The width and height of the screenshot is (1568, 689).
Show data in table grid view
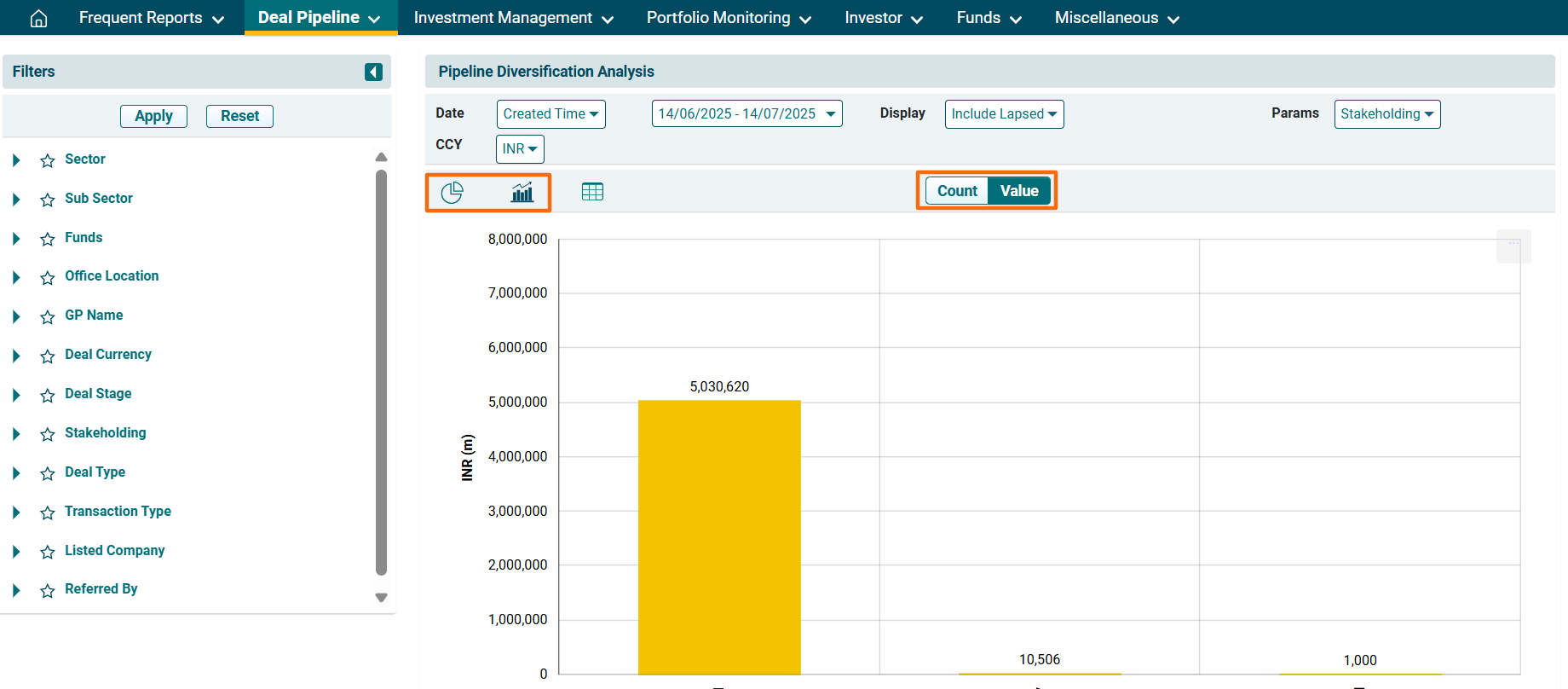pos(592,192)
